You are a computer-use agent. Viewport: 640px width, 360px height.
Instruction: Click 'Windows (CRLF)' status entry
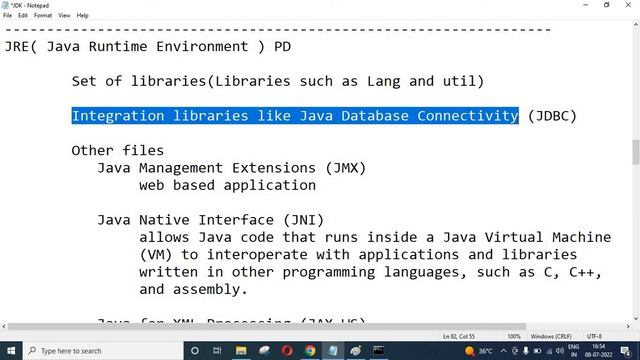tap(551, 336)
